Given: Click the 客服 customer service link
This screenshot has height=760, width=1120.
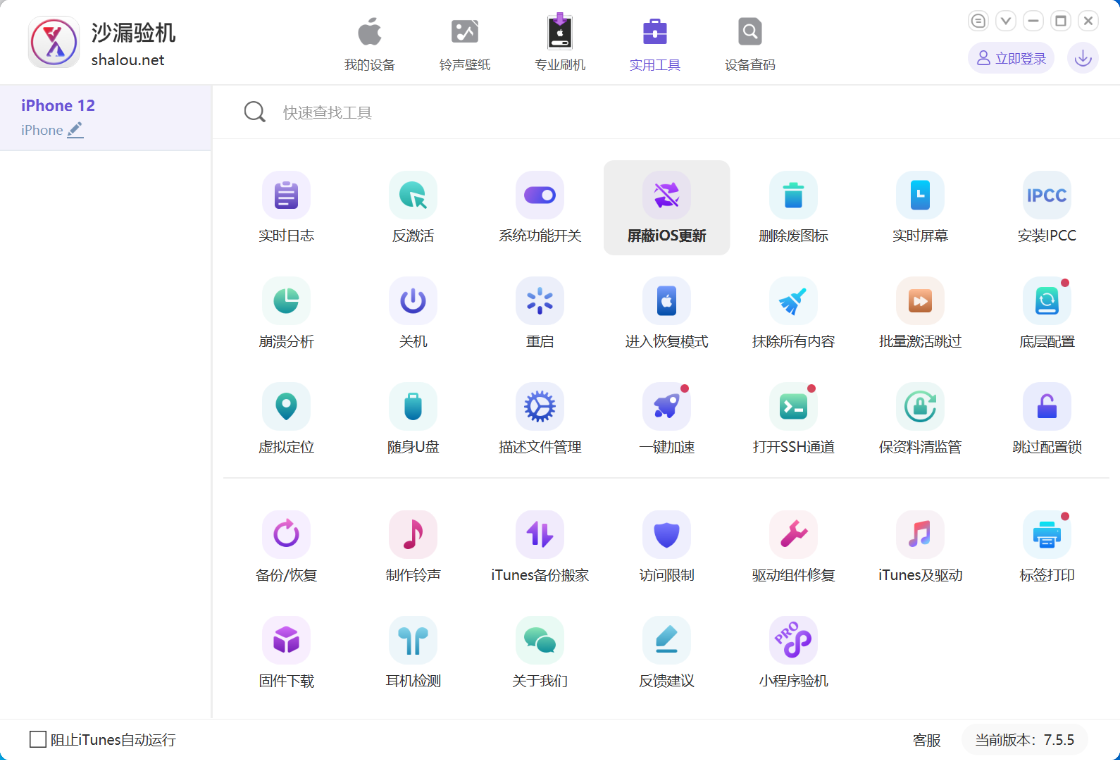Looking at the screenshot, I should point(926,740).
